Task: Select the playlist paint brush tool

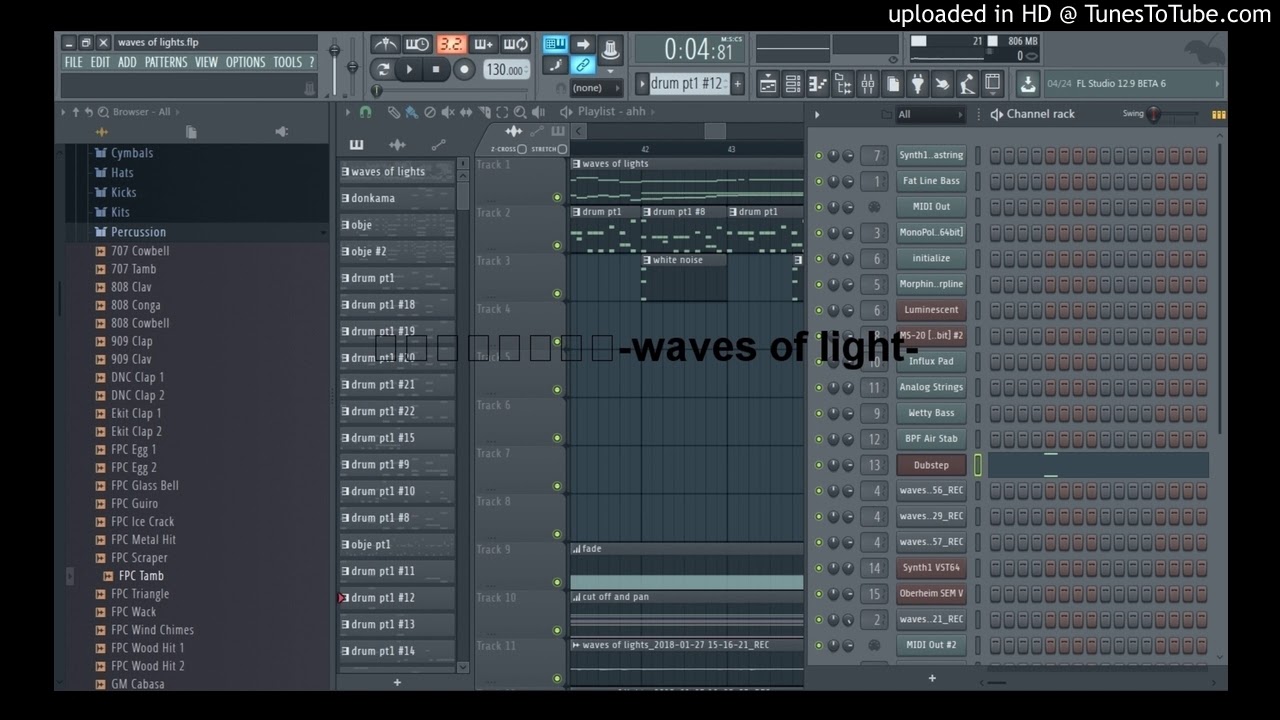Action: (x=411, y=112)
